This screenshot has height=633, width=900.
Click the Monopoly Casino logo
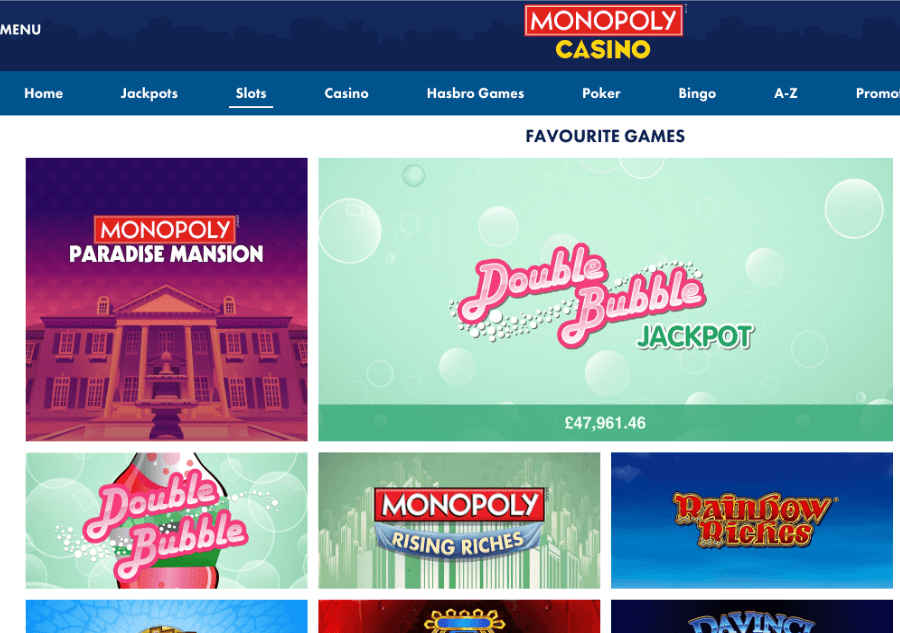603,32
